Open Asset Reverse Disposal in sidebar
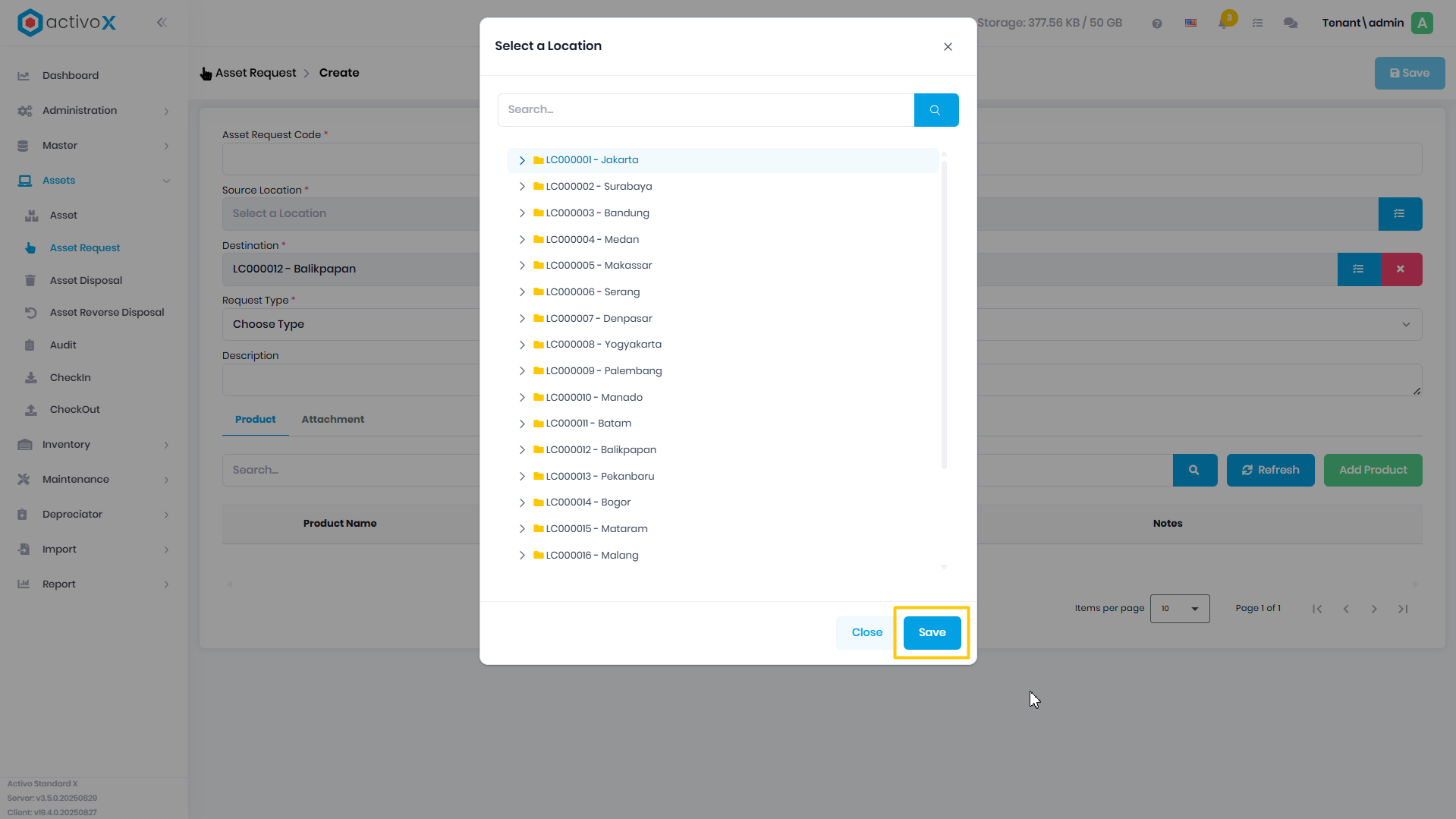The width and height of the screenshot is (1456, 819). click(106, 313)
